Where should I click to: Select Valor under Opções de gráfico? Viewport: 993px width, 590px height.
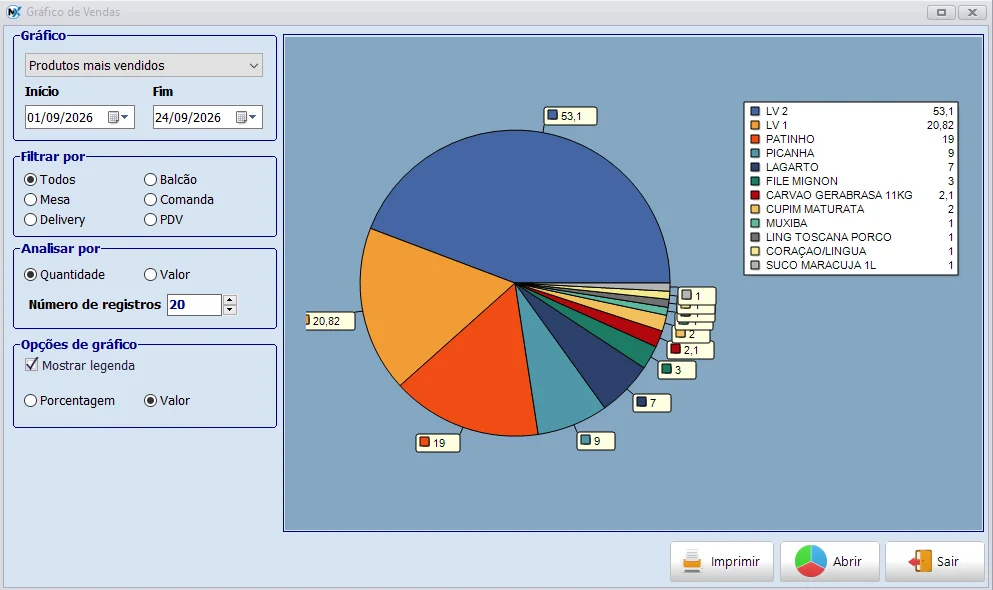click(x=150, y=401)
